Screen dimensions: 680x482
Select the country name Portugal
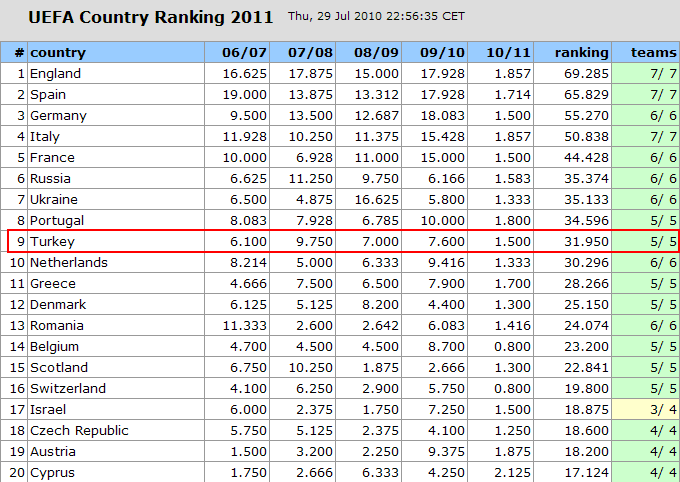(57, 221)
